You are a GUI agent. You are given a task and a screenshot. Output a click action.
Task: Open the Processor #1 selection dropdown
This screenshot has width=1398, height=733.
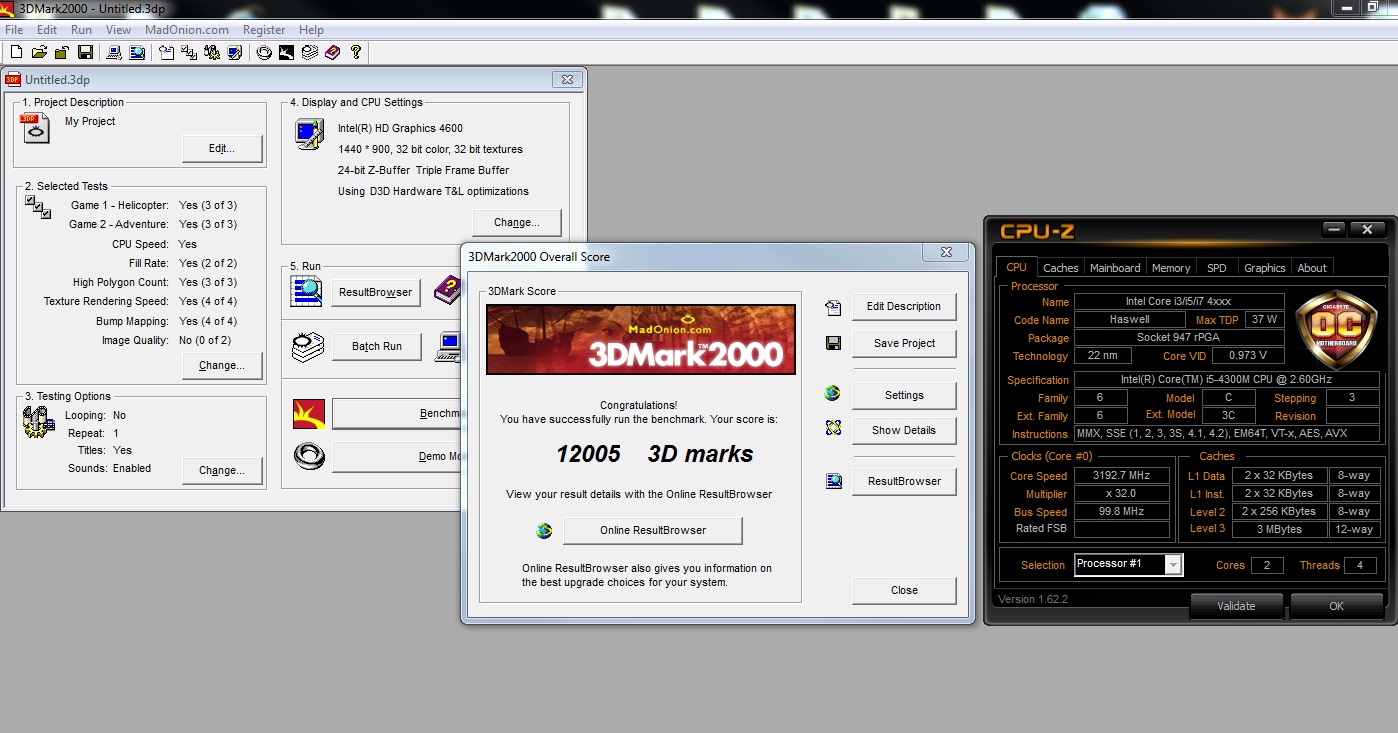tap(1173, 565)
